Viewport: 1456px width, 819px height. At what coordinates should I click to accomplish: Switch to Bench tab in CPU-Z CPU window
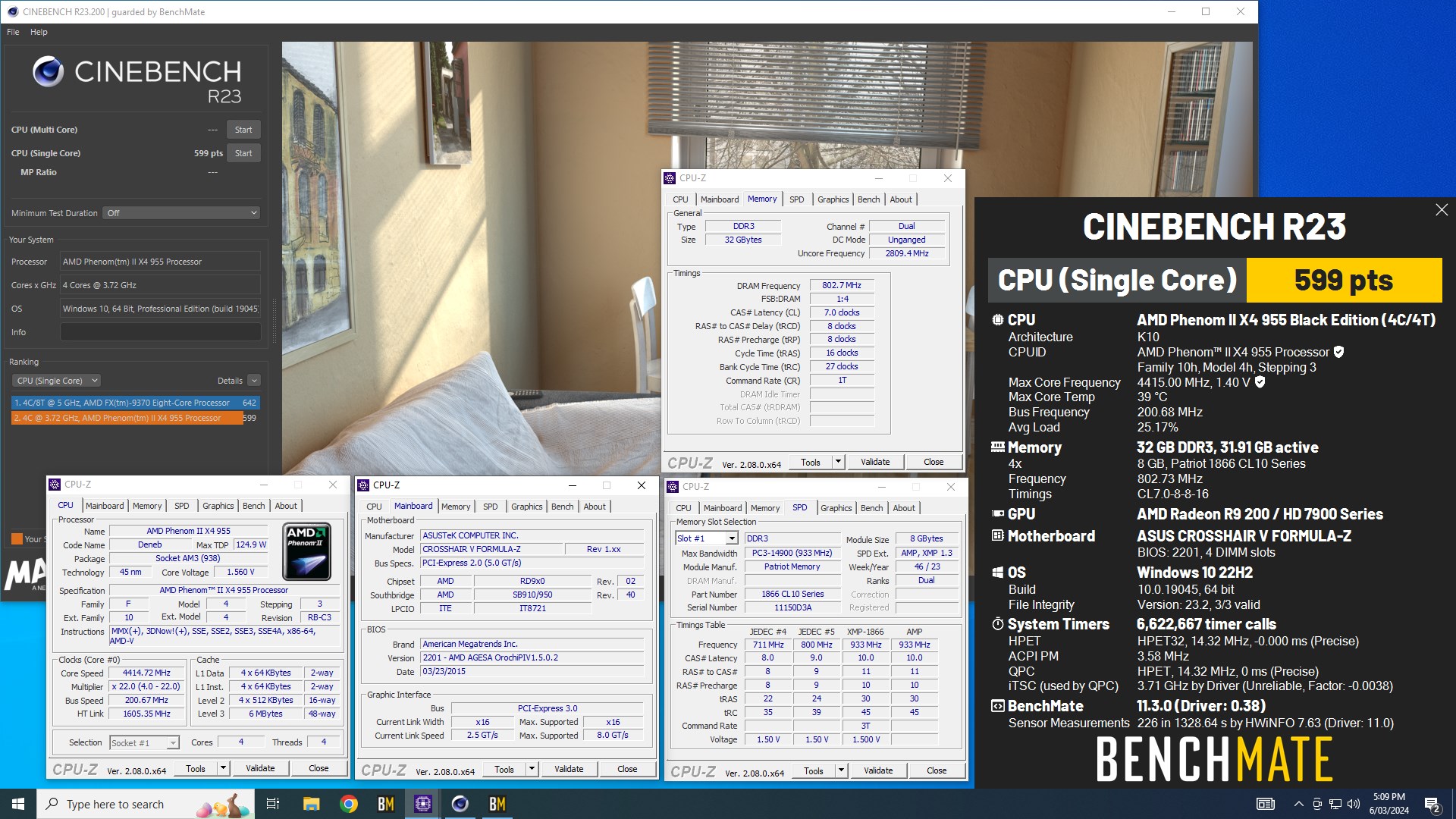coord(253,506)
